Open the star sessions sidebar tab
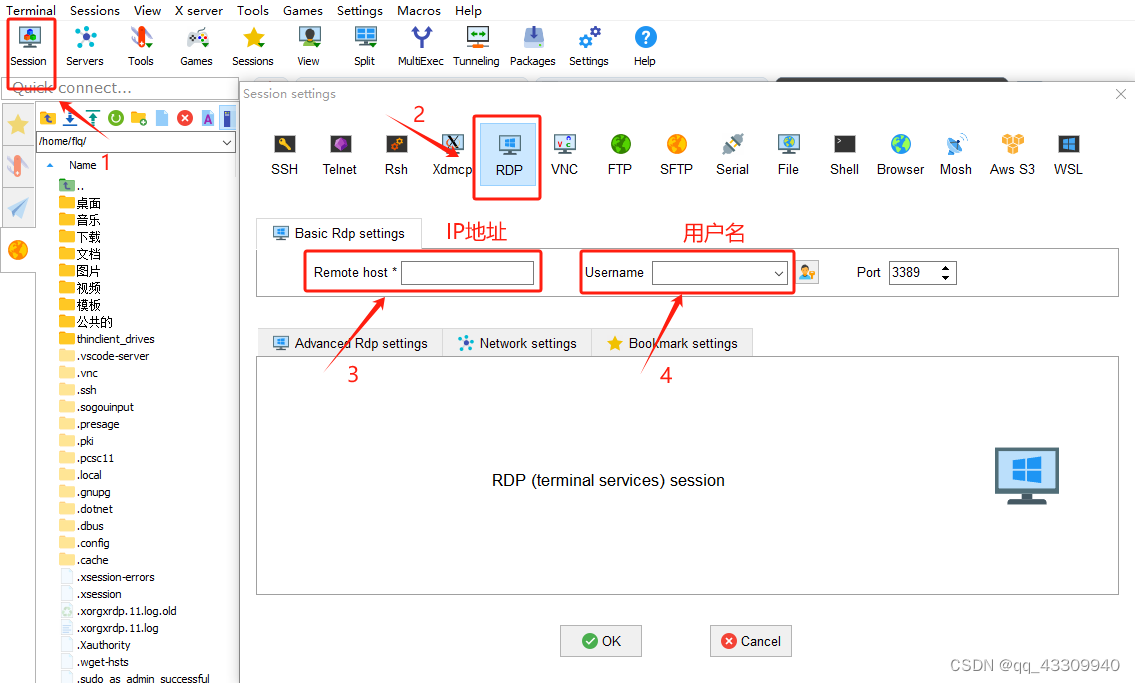 (18, 124)
